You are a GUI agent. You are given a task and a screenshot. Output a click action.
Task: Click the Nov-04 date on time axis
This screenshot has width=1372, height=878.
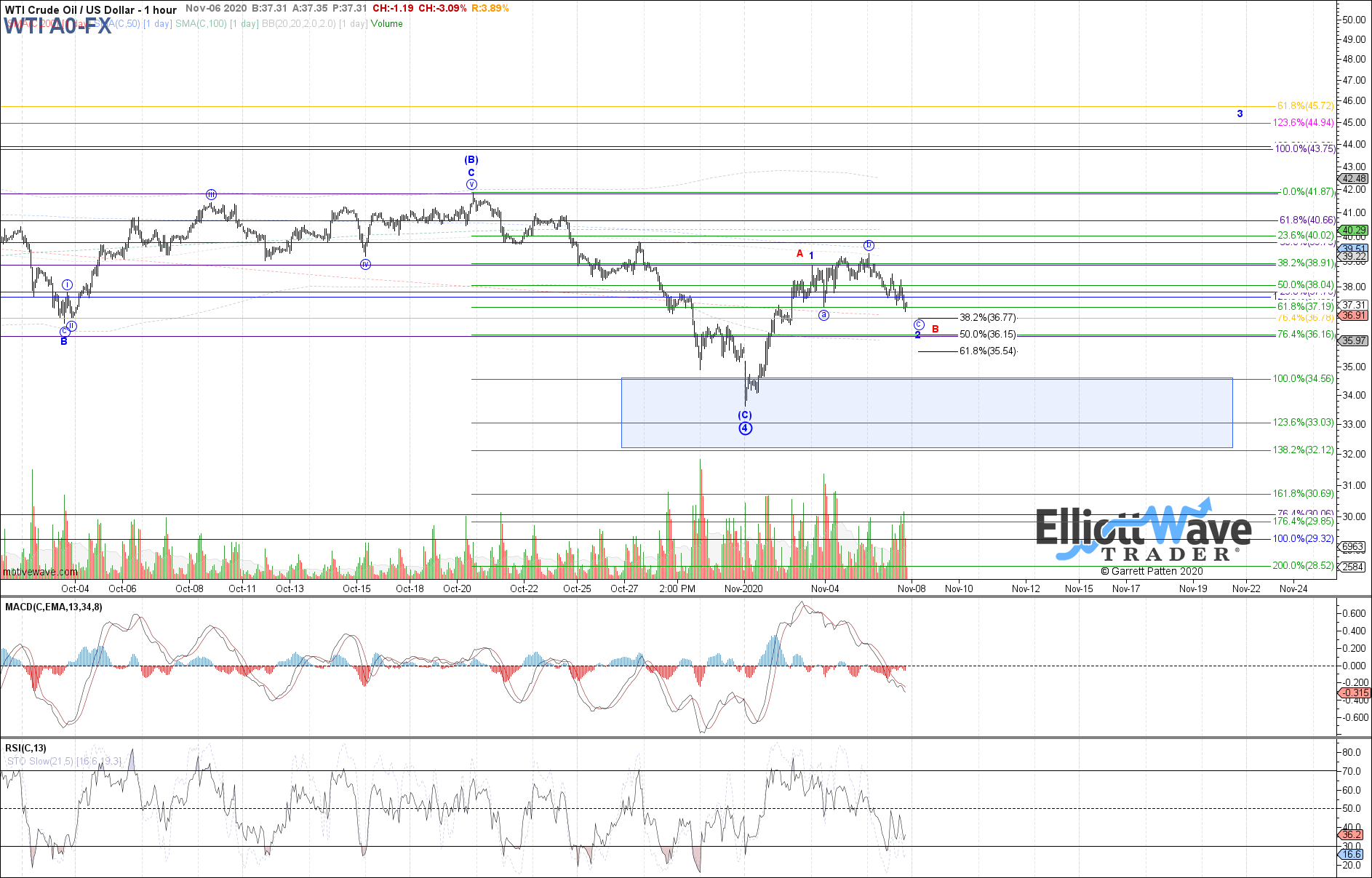point(825,588)
